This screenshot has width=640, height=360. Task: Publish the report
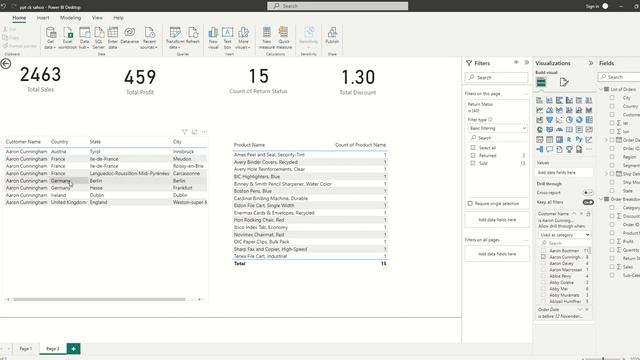[332, 36]
